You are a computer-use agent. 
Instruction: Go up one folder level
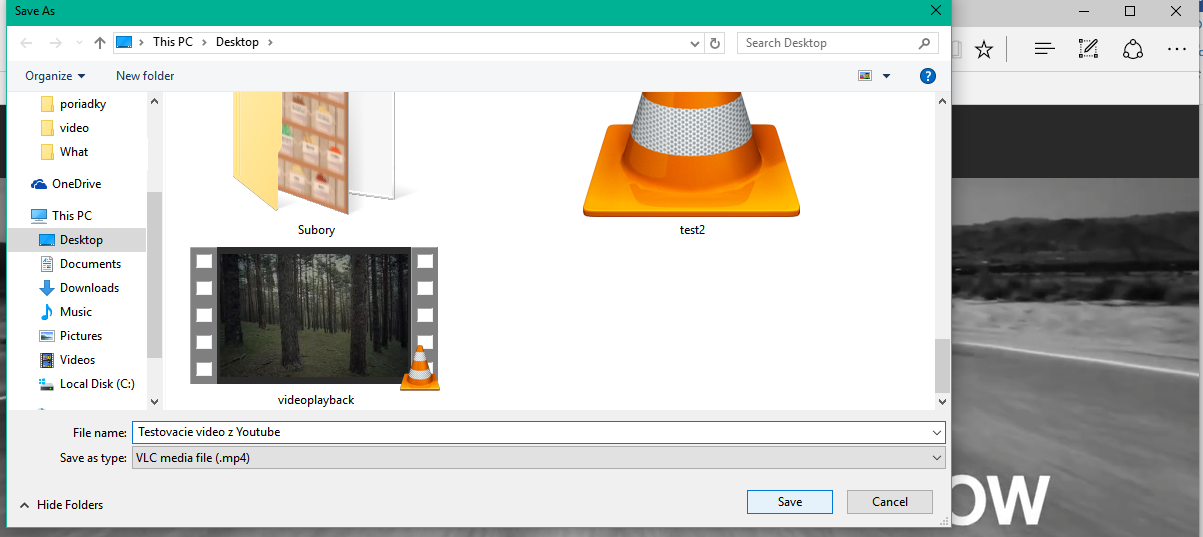coord(100,43)
